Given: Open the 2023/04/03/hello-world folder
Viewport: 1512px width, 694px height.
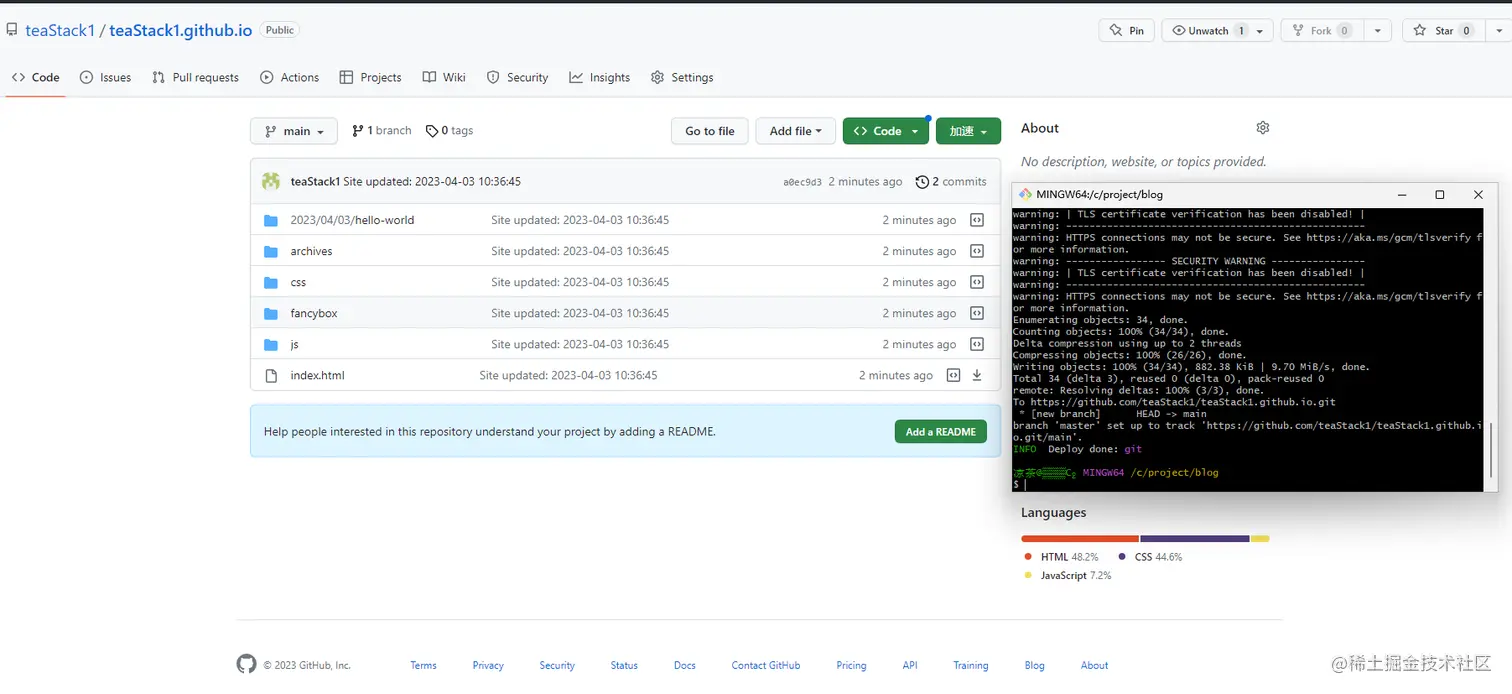Looking at the screenshot, I should click(352, 220).
